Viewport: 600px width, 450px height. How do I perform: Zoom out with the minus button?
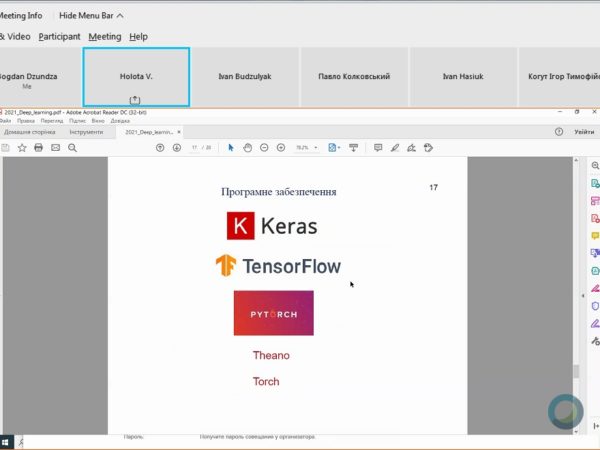click(265, 147)
